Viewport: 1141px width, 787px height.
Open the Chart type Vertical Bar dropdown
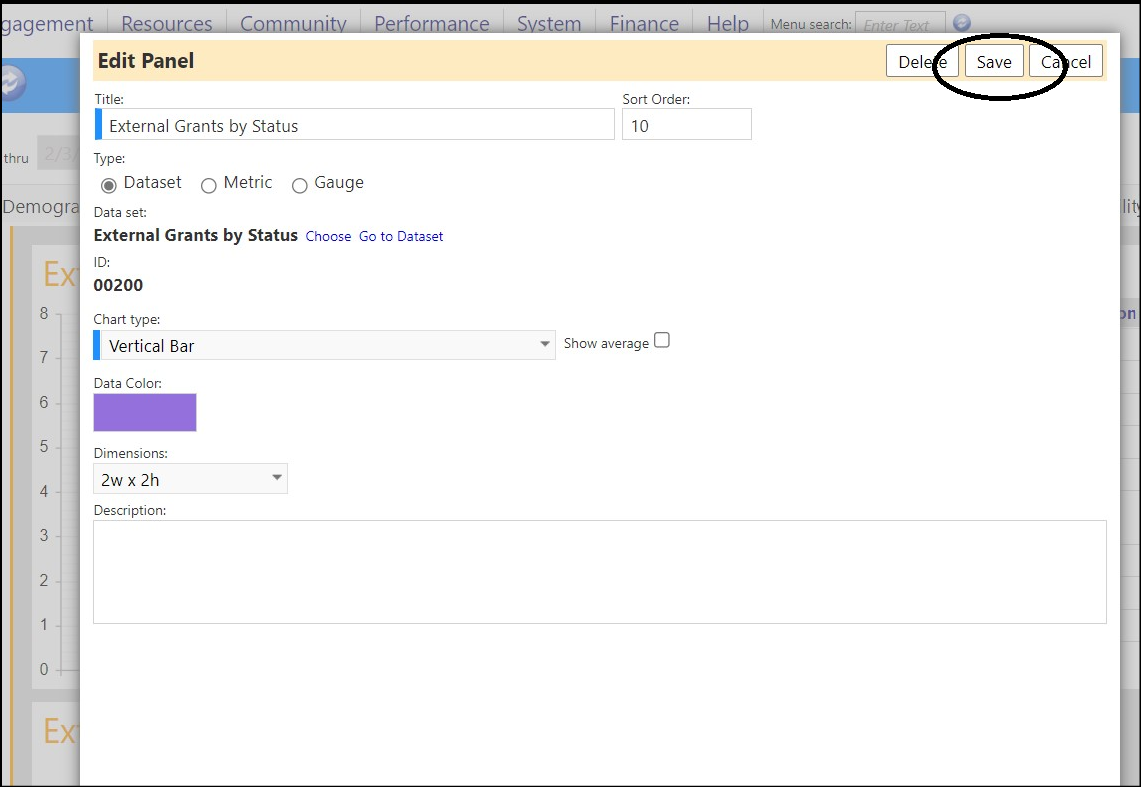(x=325, y=345)
